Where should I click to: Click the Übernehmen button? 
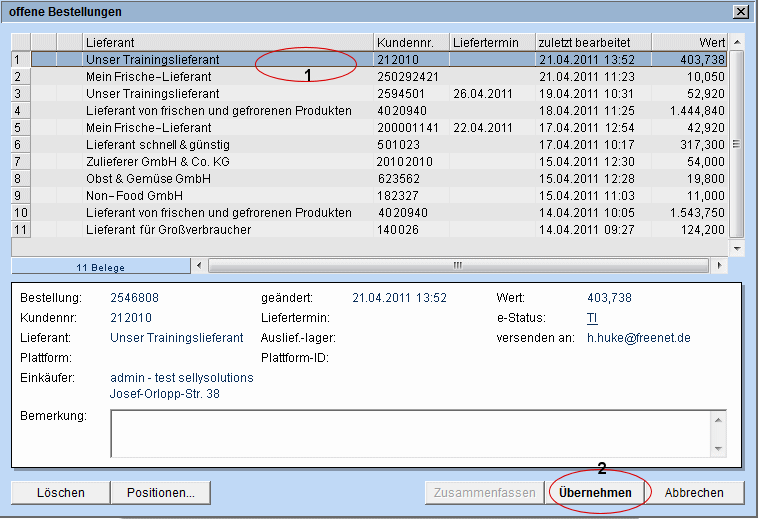point(595,493)
